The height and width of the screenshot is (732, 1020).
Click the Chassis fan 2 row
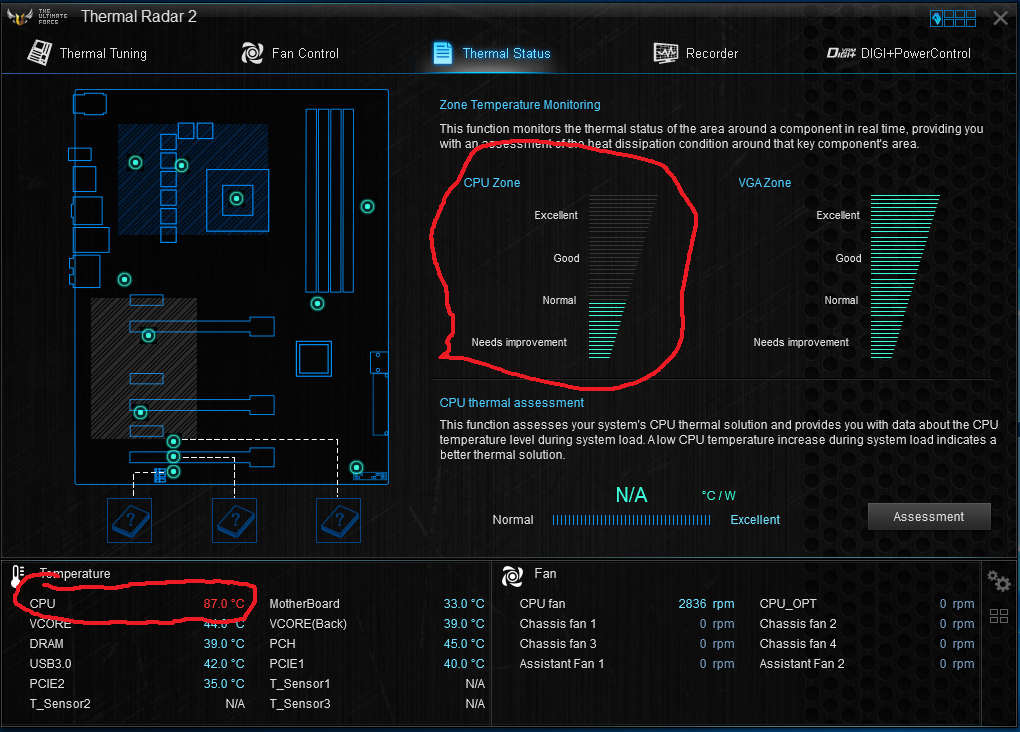(866, 624)
